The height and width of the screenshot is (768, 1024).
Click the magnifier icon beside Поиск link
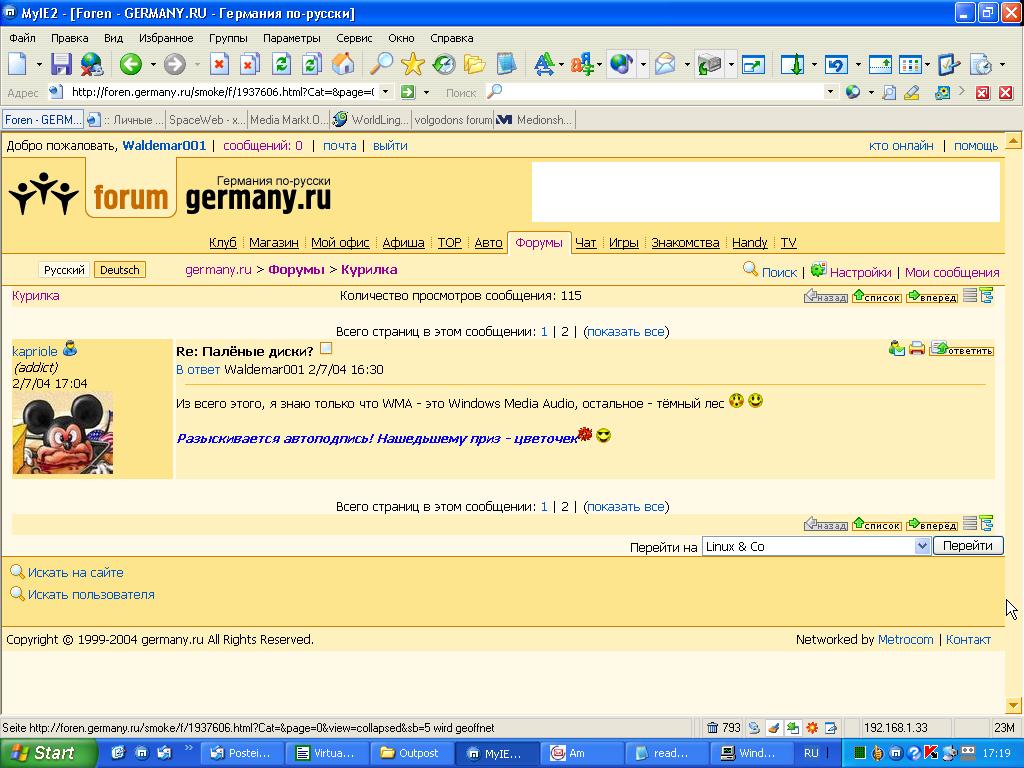[x=750, y=268]
